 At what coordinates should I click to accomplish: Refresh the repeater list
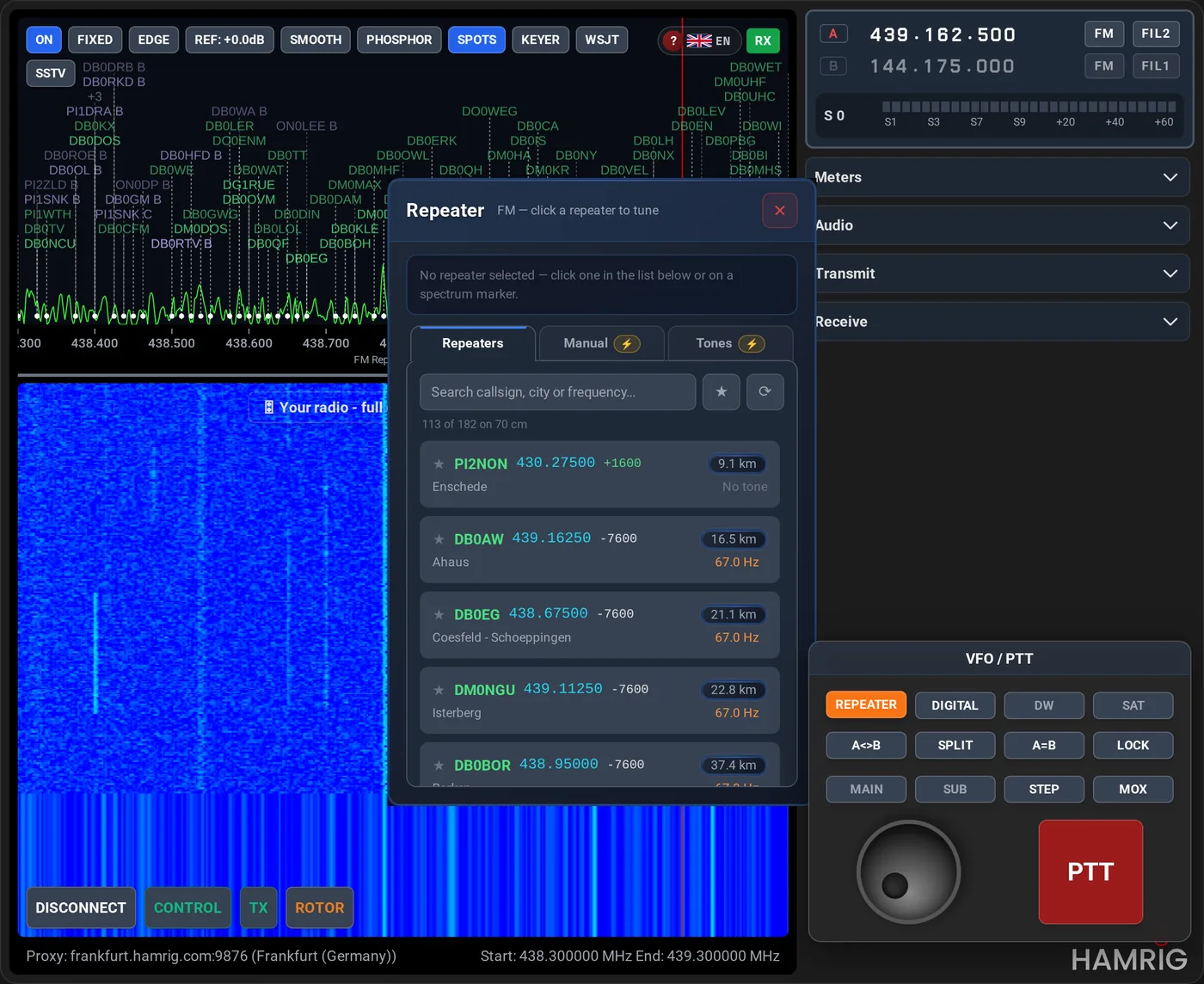tap(765, 392)
